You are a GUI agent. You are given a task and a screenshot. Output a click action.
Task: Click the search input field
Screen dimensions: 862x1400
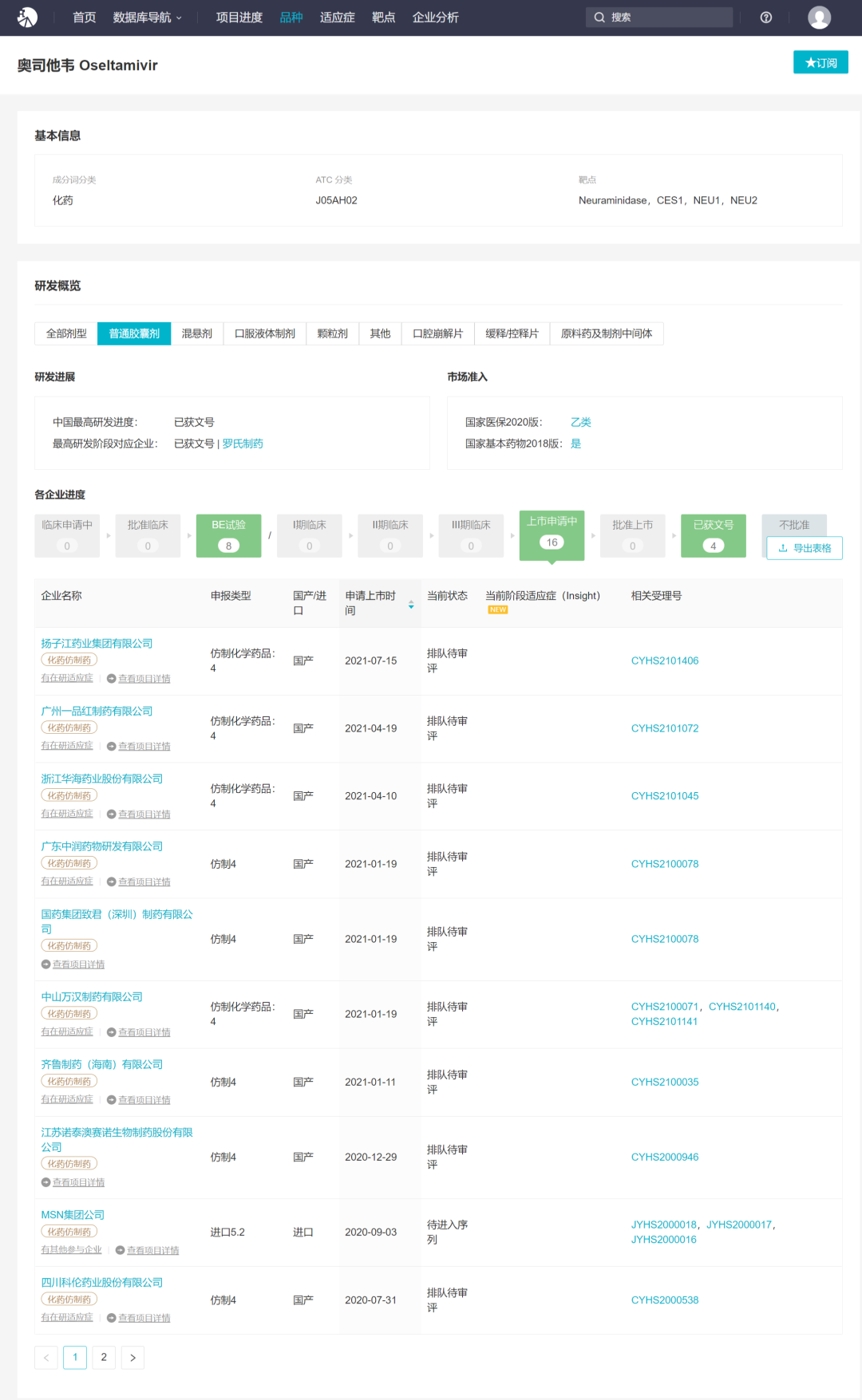pyautogui.click(x=659, y=18)
